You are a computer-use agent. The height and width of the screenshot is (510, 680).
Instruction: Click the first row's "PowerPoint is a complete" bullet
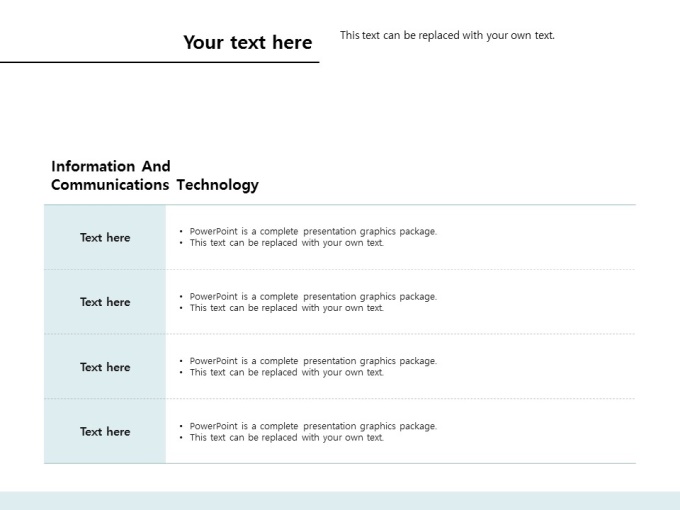(x=312, y=231)
